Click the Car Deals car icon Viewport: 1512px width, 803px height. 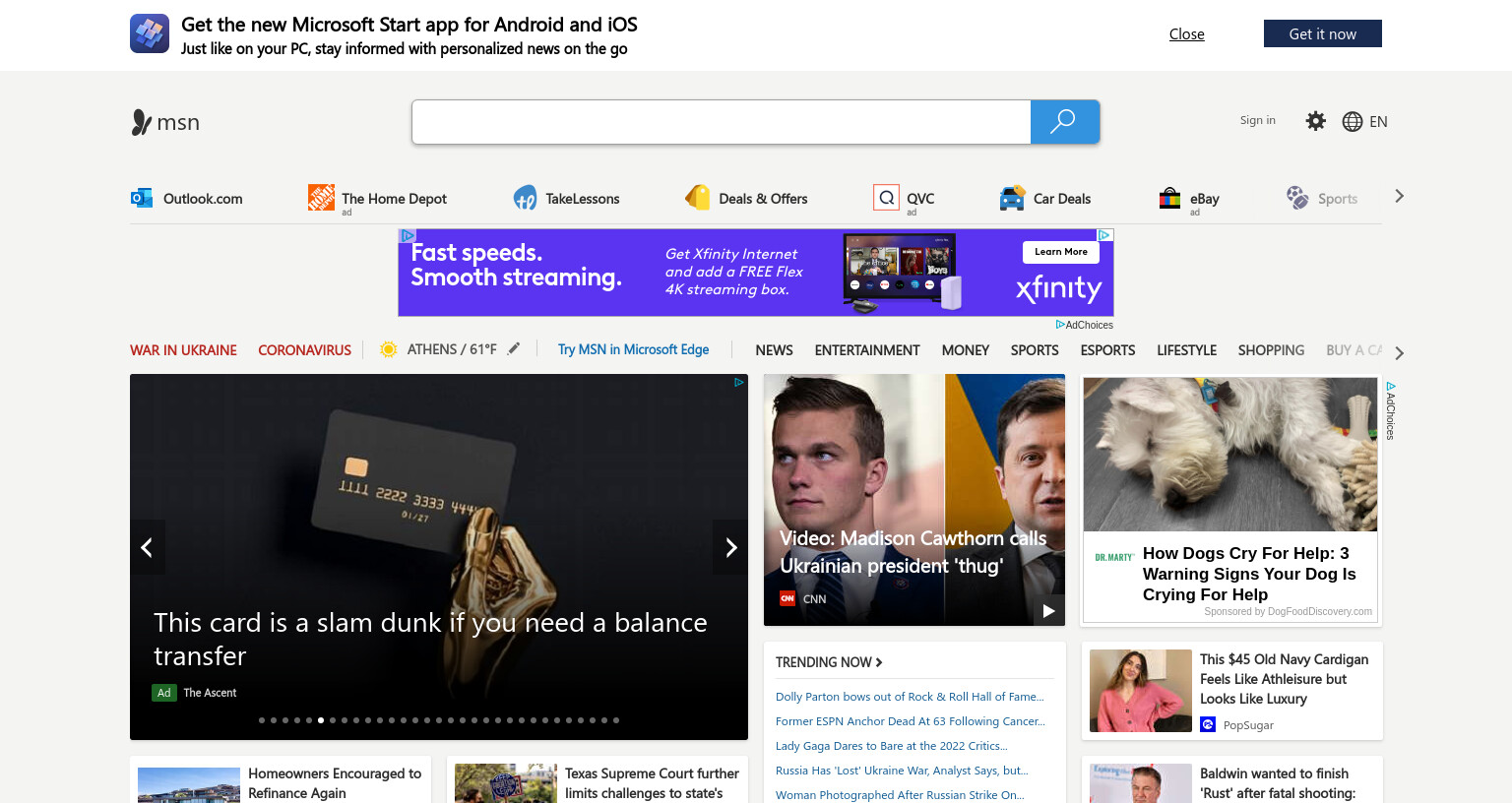(x=1012, y=198)
